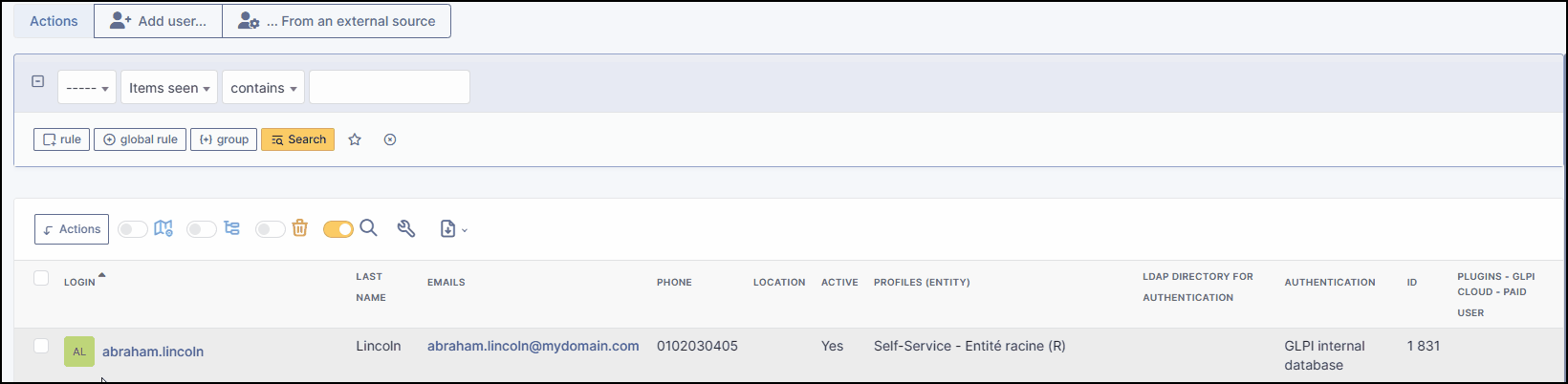The image size is (1568, 384).
Task: Click the save search star icon
Action: [355, 139]
